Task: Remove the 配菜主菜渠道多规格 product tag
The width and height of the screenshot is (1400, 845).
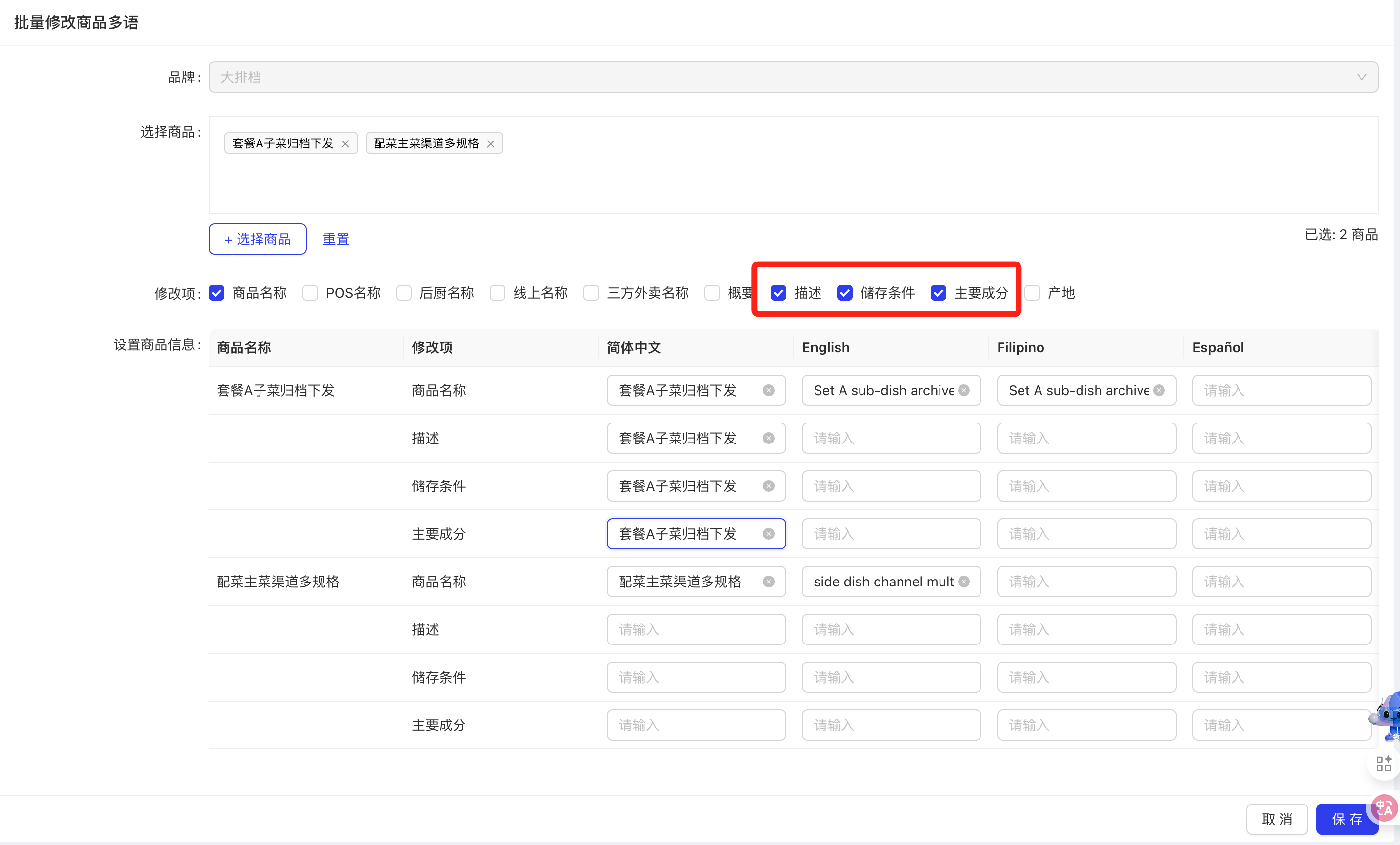Action: coord(490,144)
